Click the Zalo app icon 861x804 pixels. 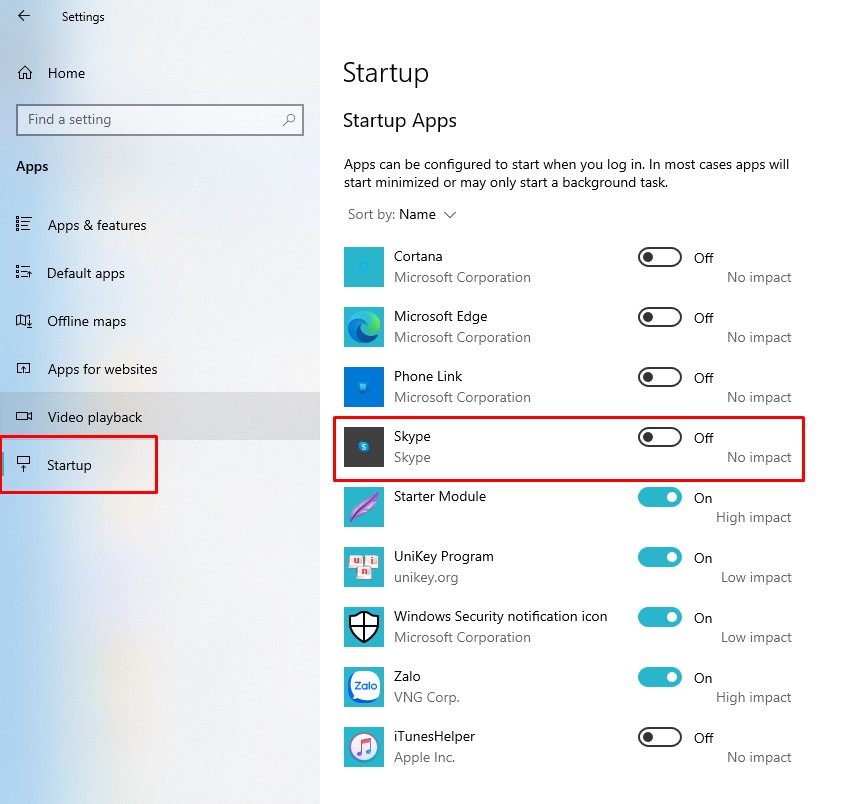(x=363, y=687)
